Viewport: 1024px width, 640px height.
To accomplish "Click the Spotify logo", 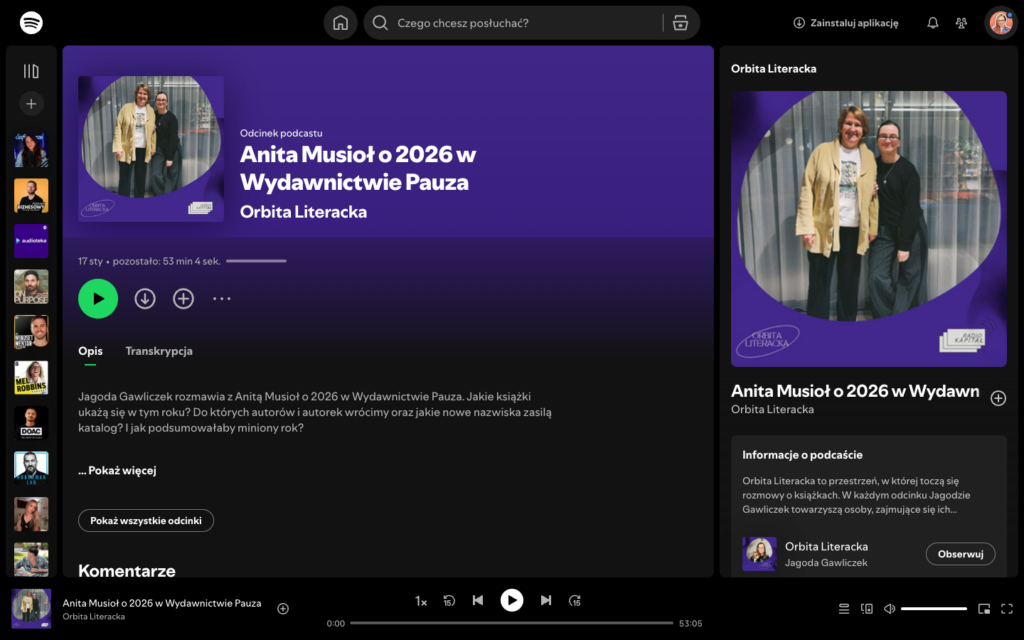I will 31,22.
